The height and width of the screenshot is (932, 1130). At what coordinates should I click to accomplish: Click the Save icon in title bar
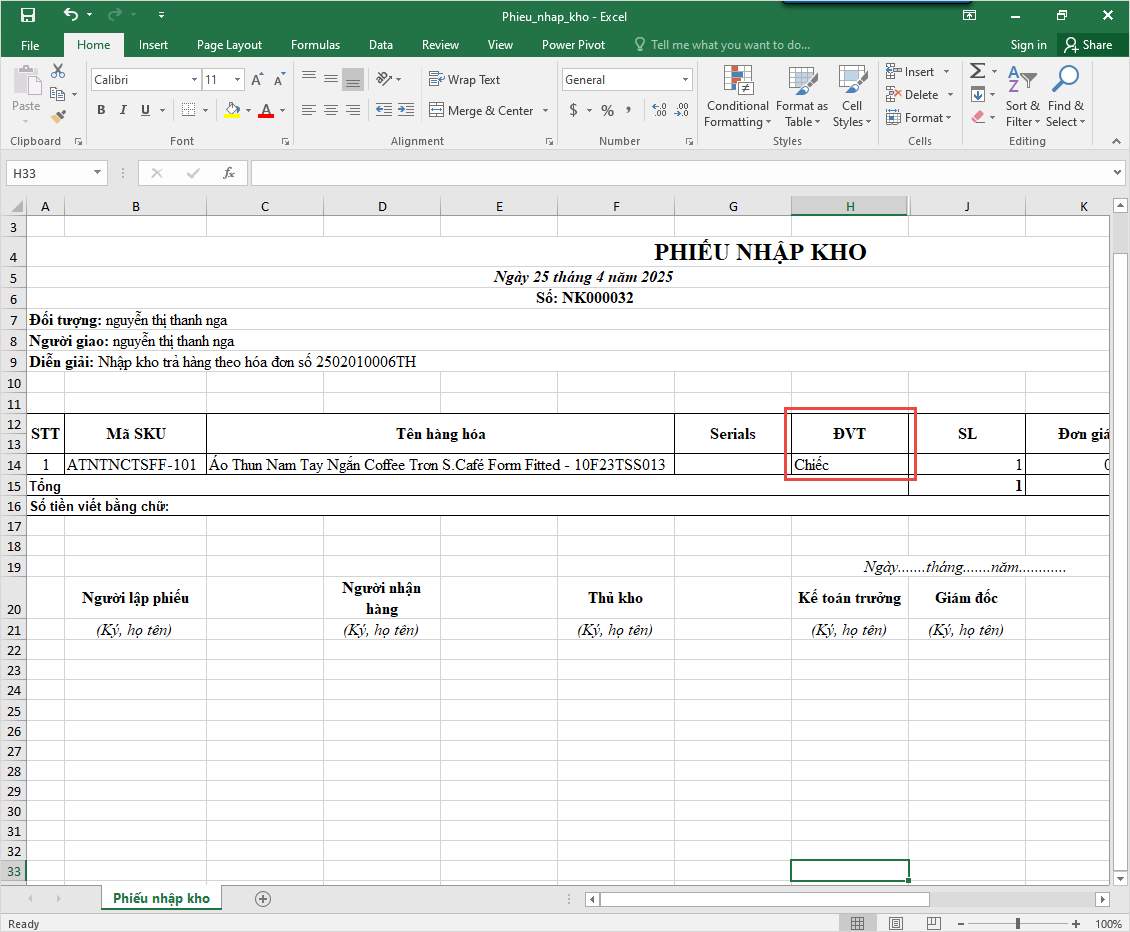[28, 15]
